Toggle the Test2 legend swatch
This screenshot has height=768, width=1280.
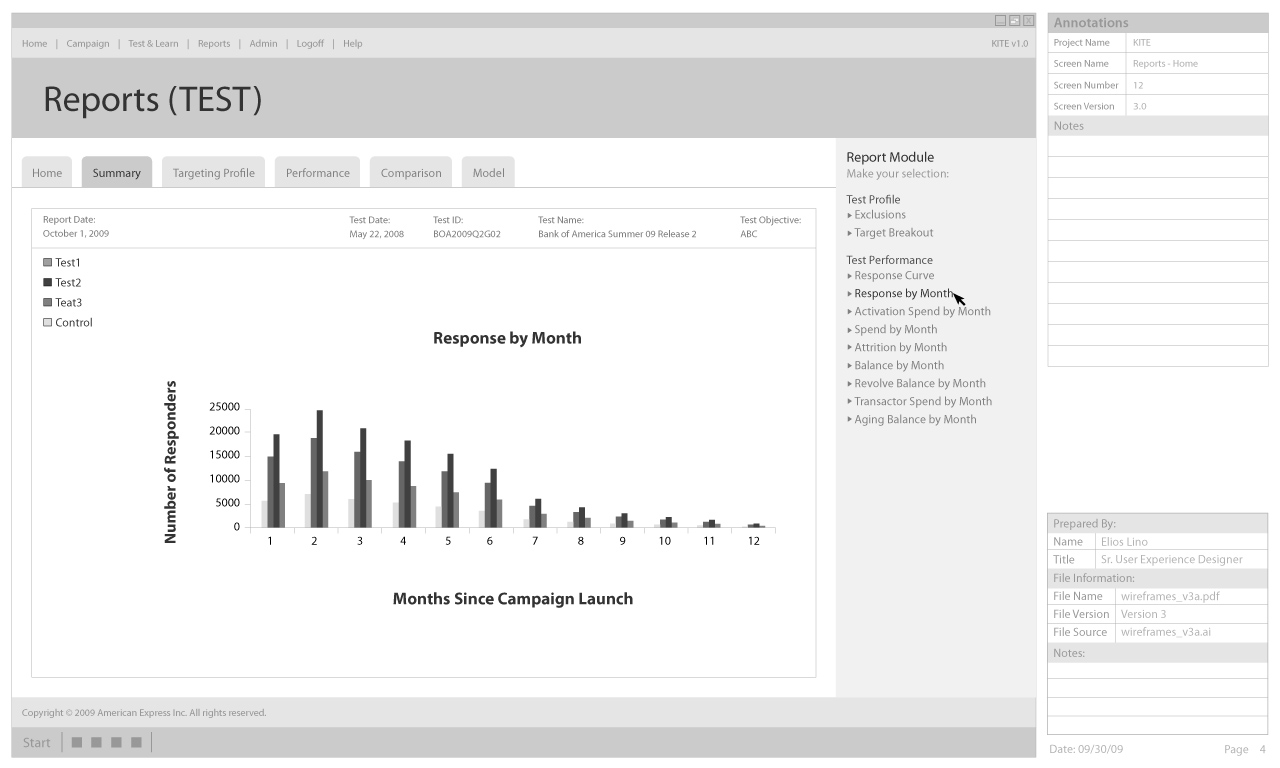(x=47, y=282)
